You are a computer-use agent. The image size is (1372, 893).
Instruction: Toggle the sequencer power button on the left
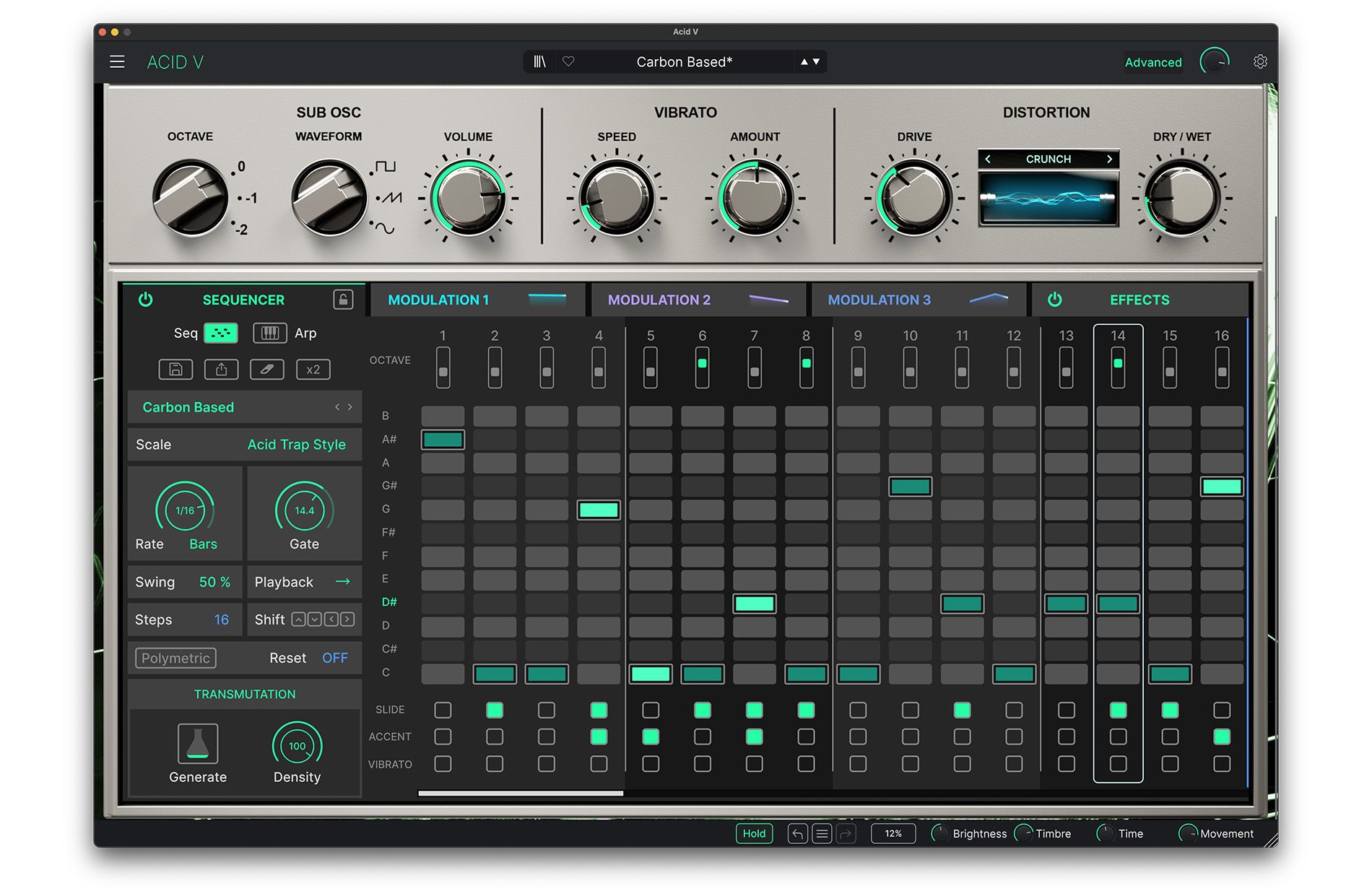pos(145,300)
